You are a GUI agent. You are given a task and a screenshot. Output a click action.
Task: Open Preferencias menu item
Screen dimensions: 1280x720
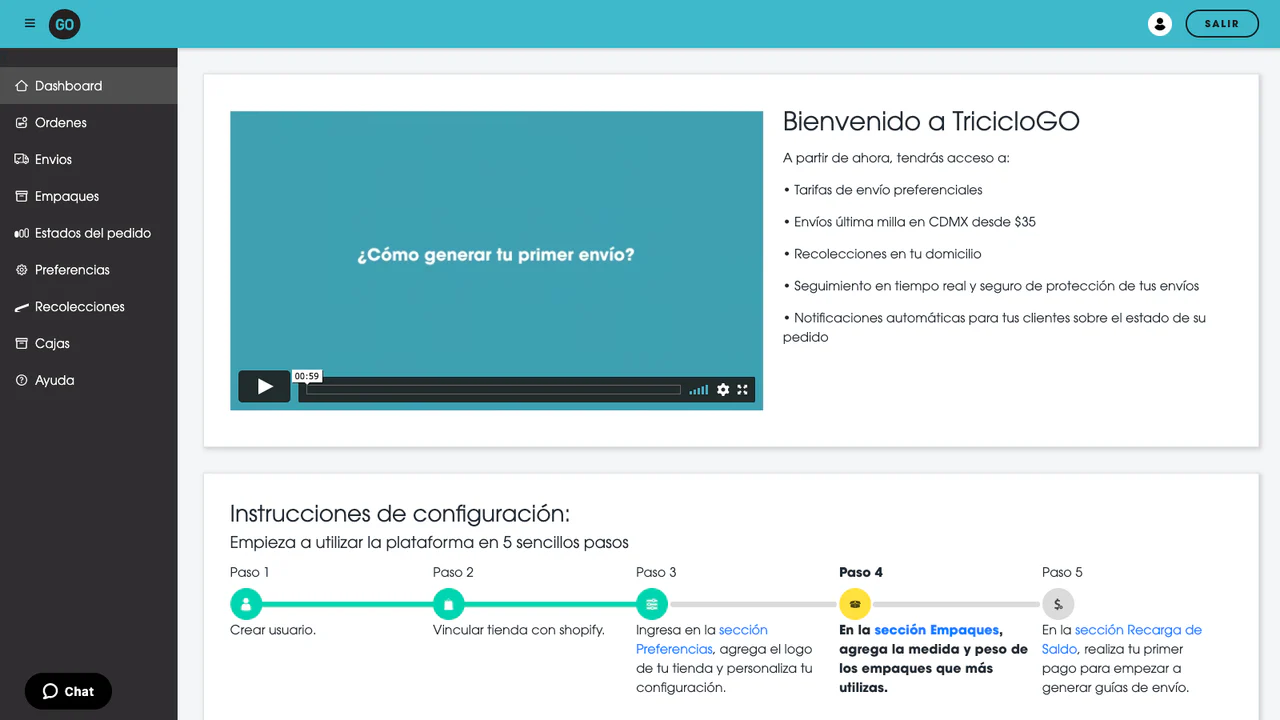[x=89, y=270]
